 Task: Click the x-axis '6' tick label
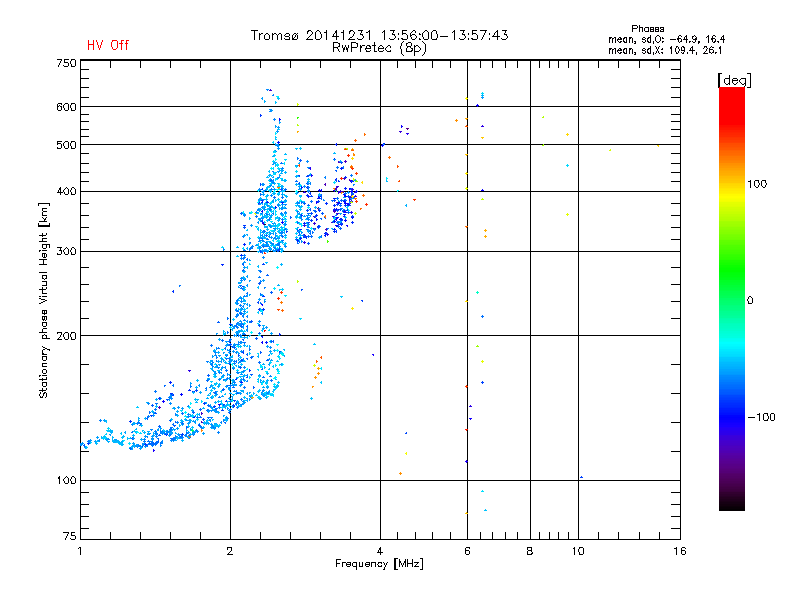(467, 551)
